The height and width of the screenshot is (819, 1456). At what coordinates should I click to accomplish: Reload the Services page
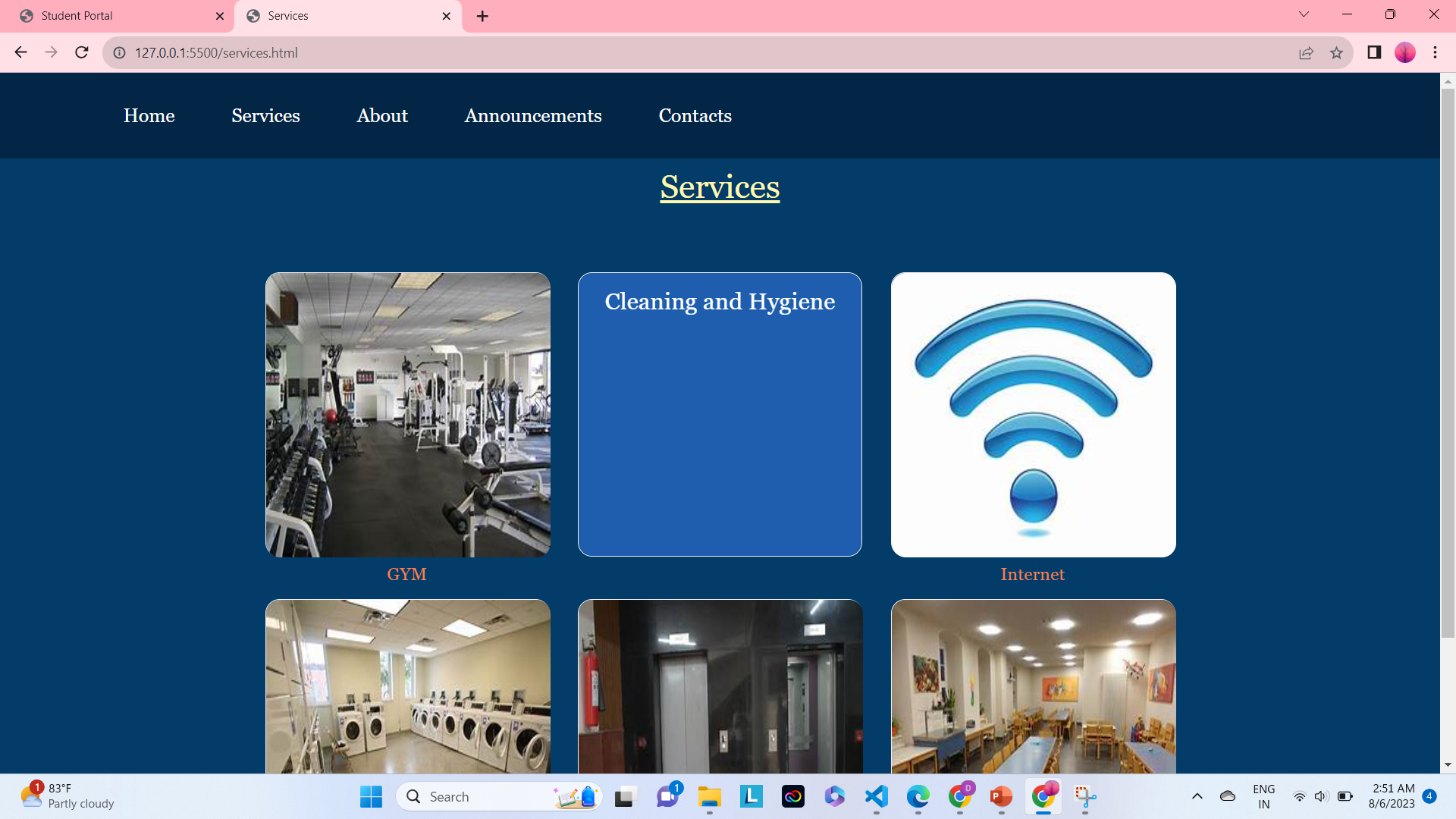(x=81, y=52)
